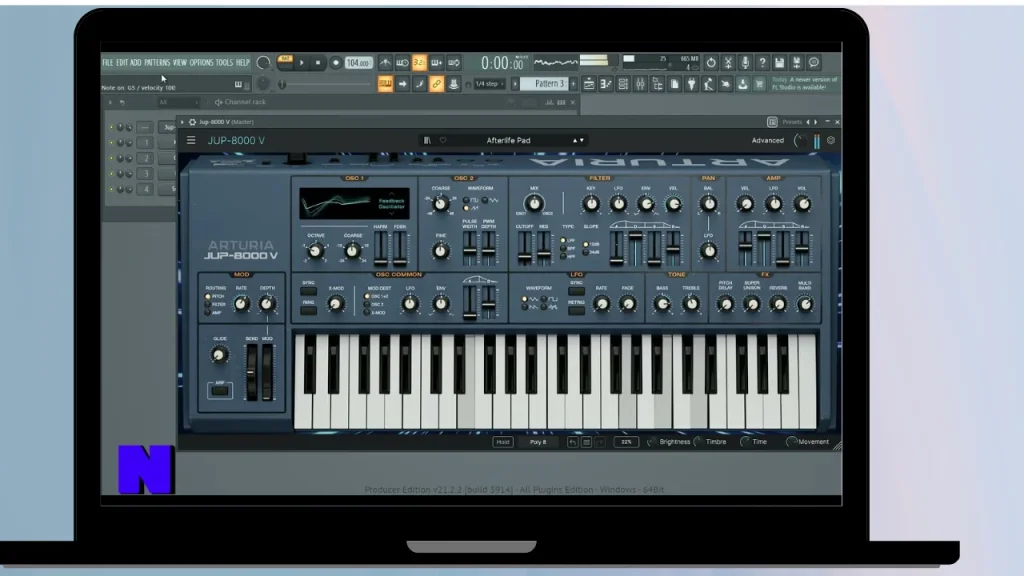
Task: Toggle the RING button in OSC COMMON
Action: point(308,311)
